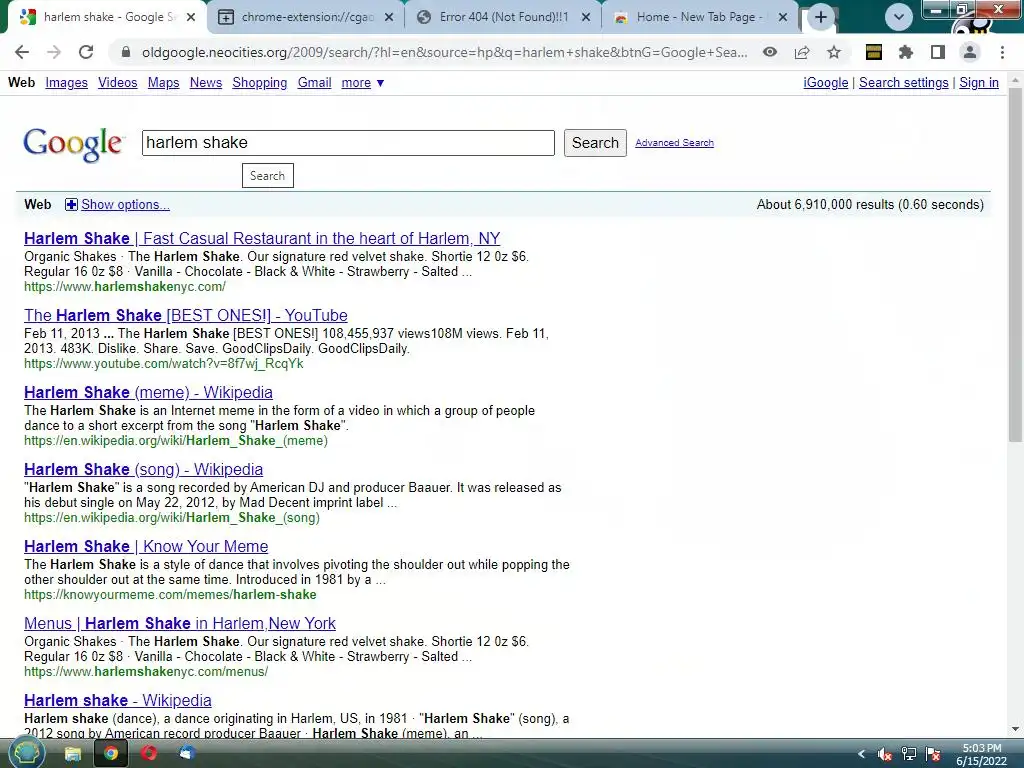Open the network status tray icon
Viewport: 1024px width, 768px height.
click(908, 754)
